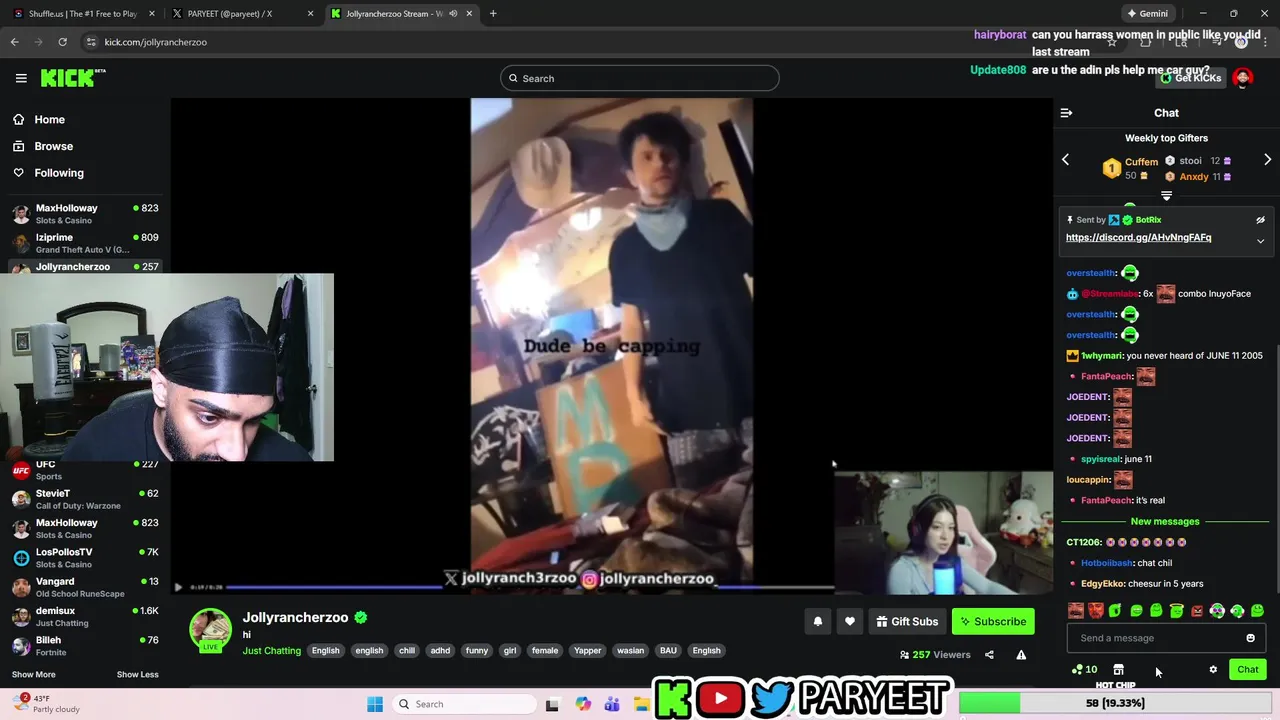Click the Subscribe button
Image resolution: width=1280 pixels, height=720 pixels.
(993, 621)
